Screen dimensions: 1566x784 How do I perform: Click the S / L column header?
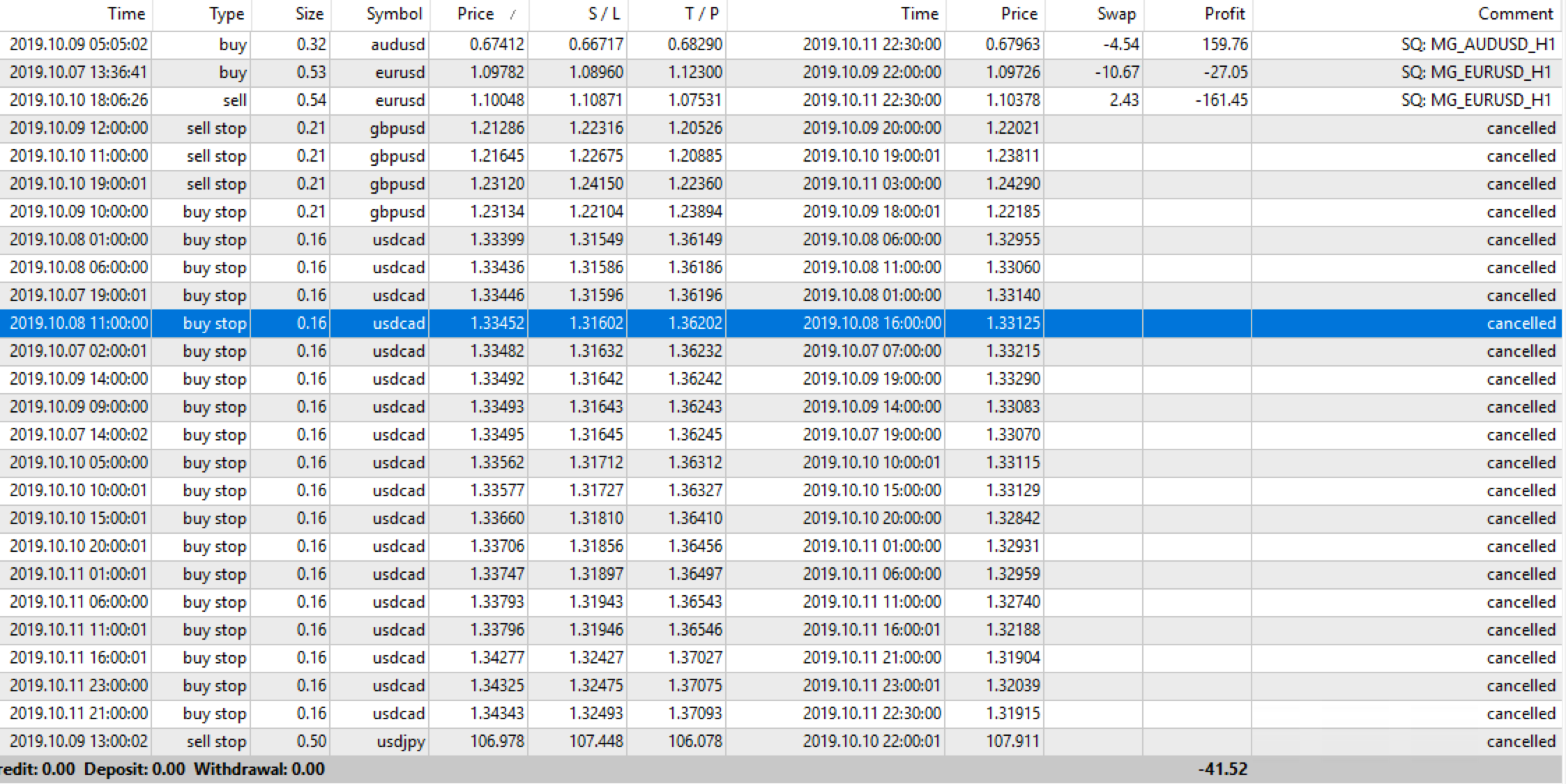click(x=604, y=14)
